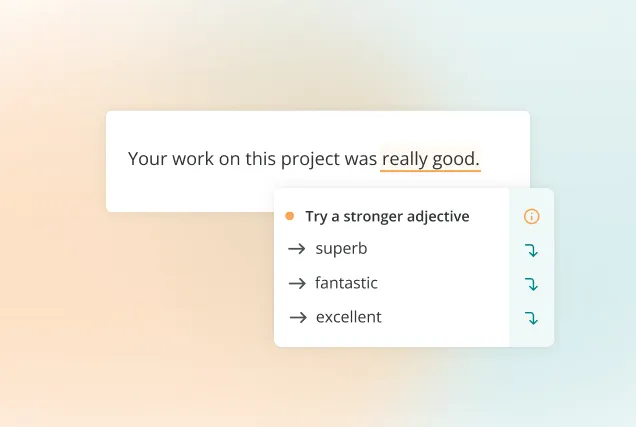Screen dimensions: 636x427
Task: Apply the teal replace arrow beside superb
Action: 531,250
